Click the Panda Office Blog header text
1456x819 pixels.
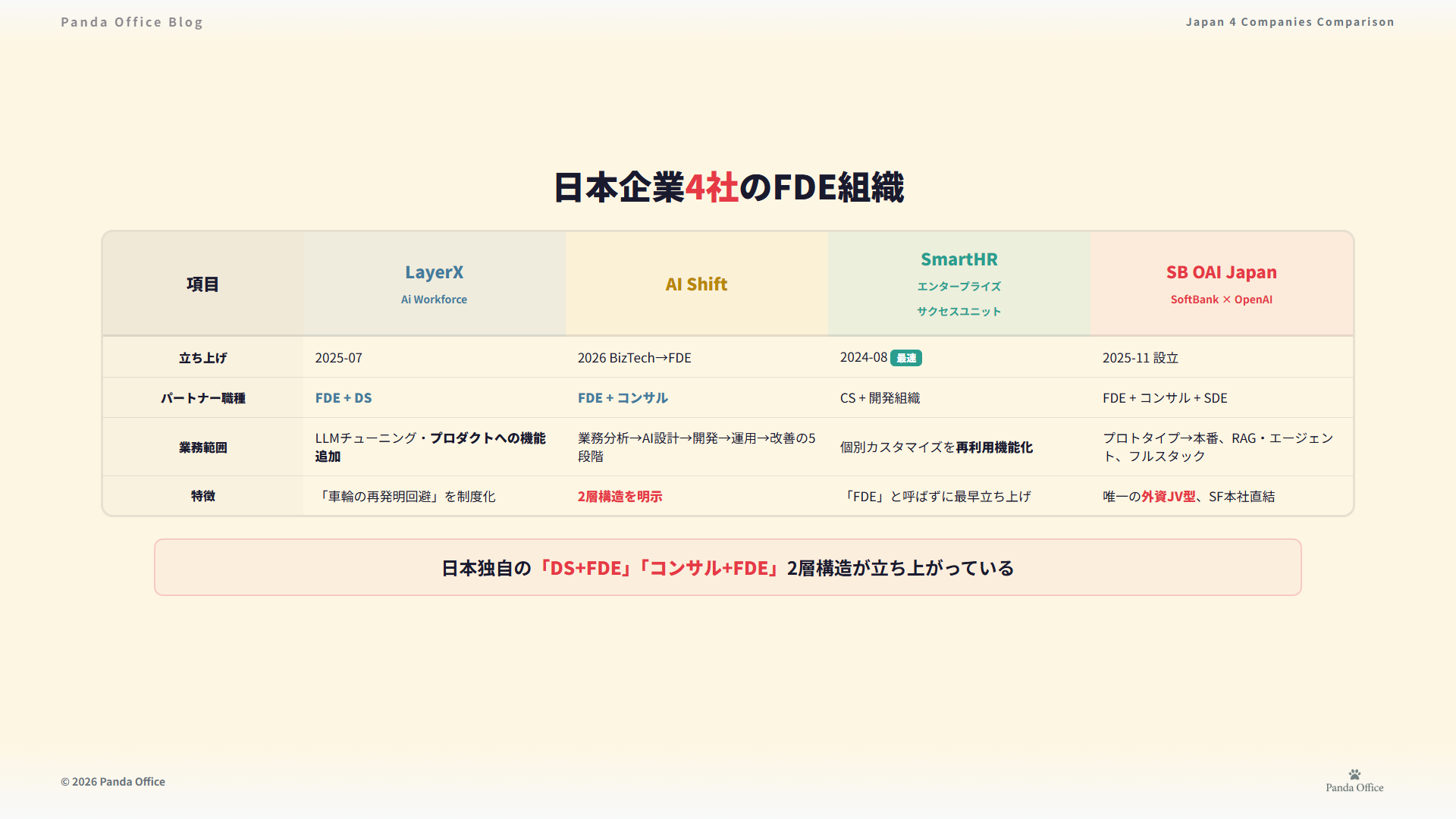132,22
